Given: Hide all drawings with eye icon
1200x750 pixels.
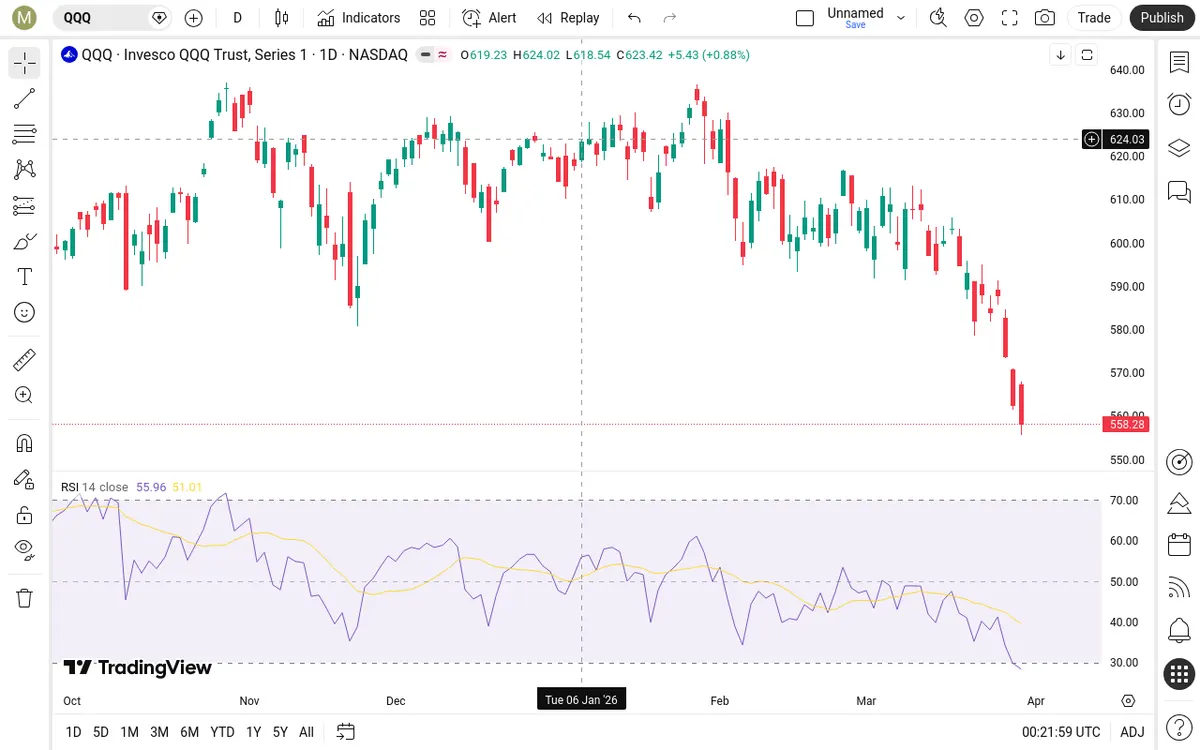Looking at the screenshot, I should [25, 550].
